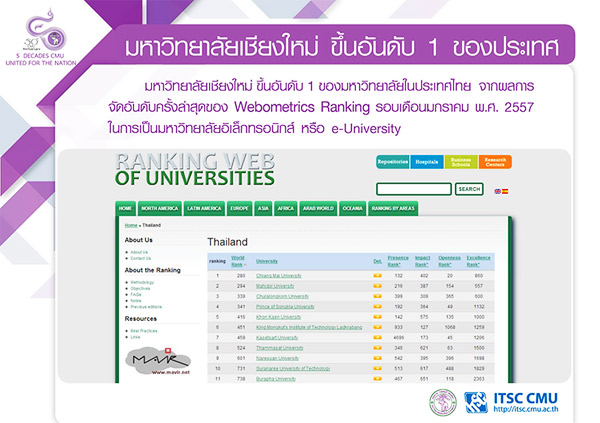Image resolution: width=600 pixels, height=423 pixels.
Task: Click the Business Schools button
Action: [x=461, y=162]
